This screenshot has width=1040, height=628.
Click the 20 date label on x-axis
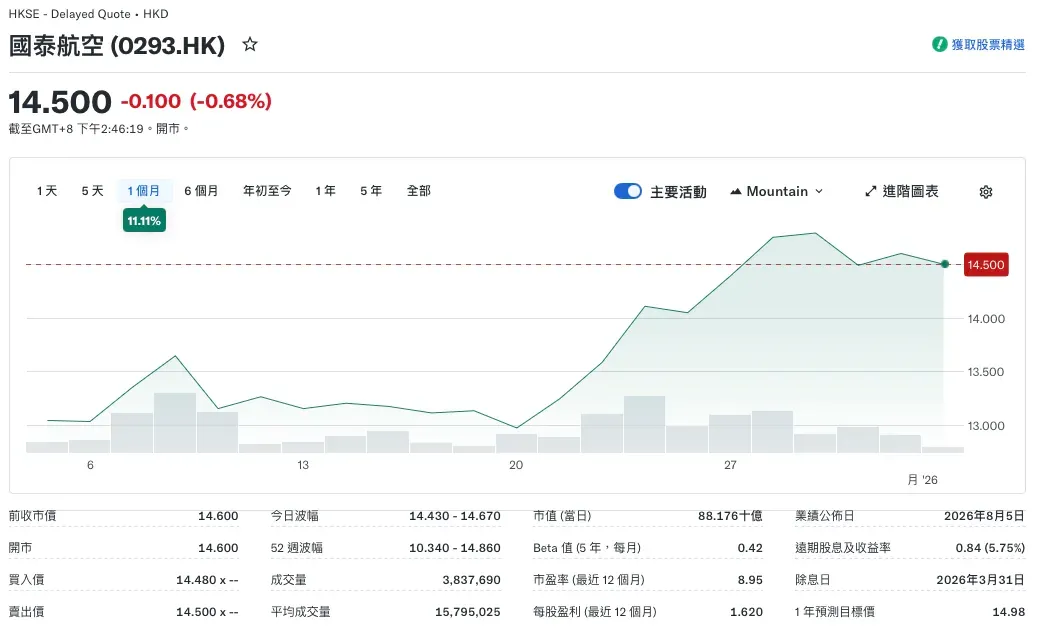pos(516,465)
